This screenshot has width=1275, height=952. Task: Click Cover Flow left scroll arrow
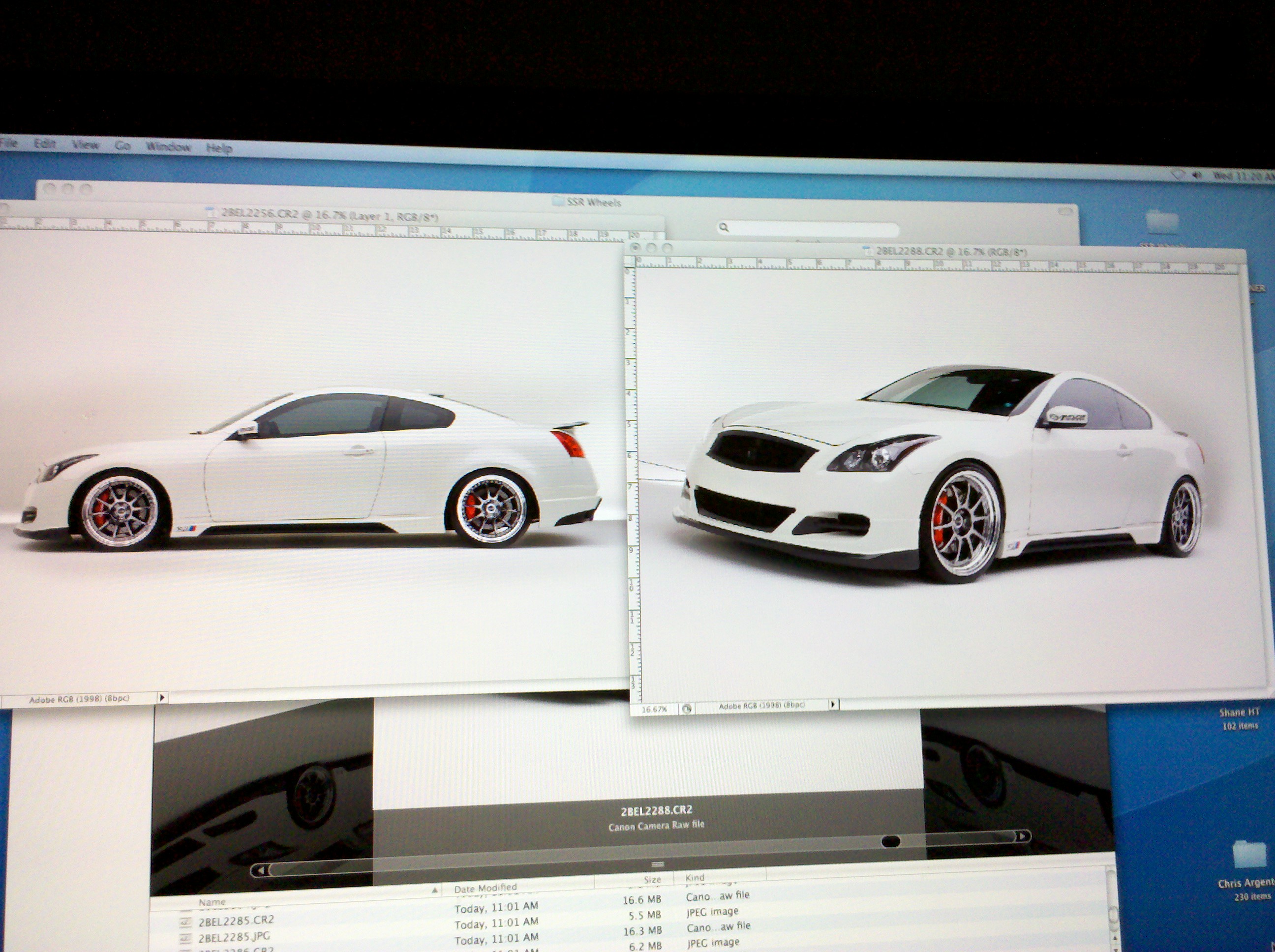261,870
